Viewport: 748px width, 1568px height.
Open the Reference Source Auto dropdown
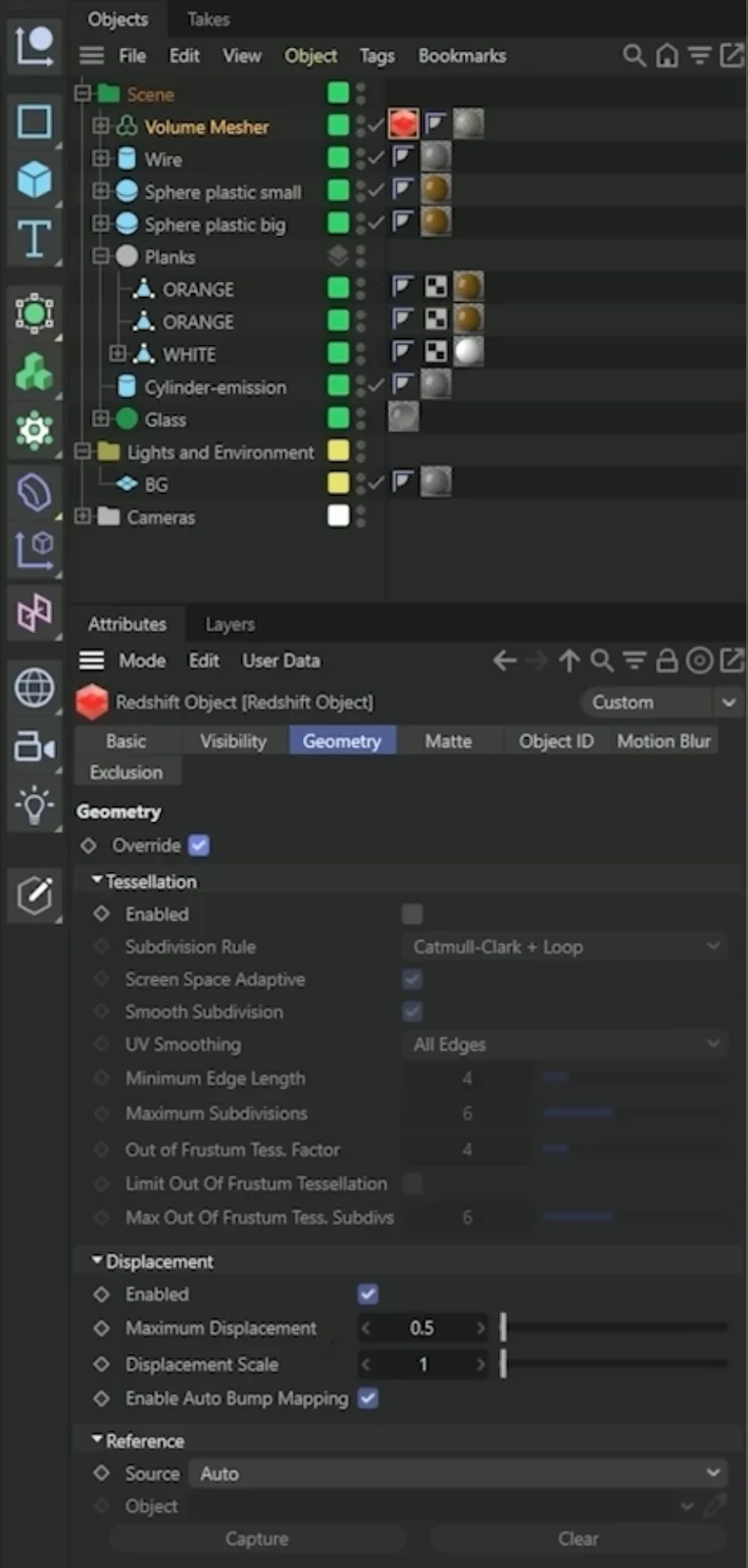[460, 1473]
